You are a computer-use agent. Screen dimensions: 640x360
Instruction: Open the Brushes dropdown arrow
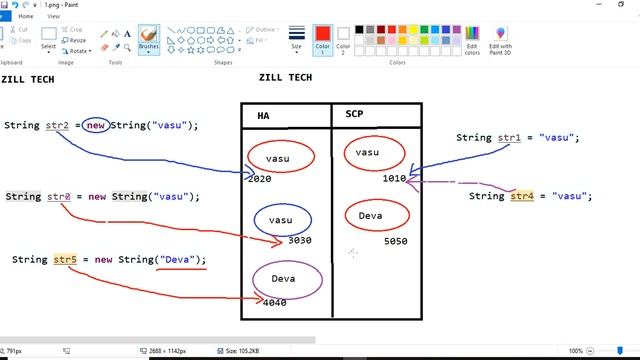[149, 52]
